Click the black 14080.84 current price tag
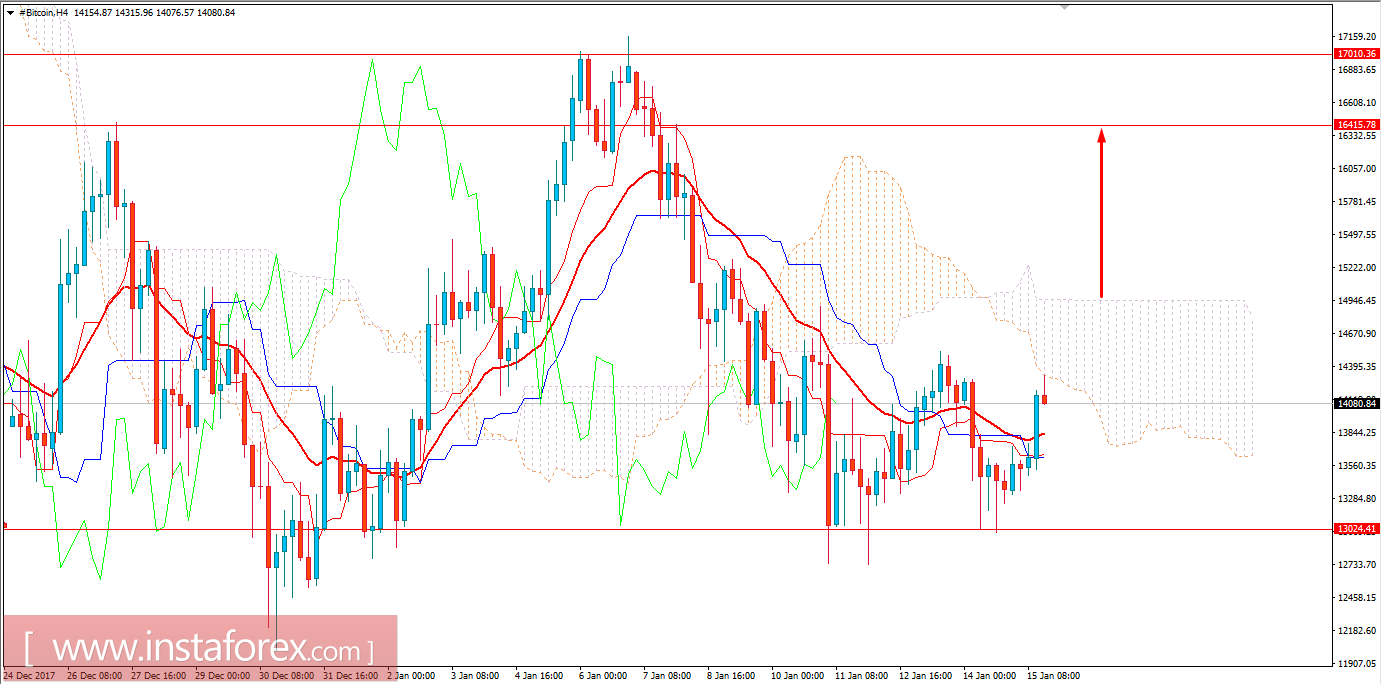Viewport: 1381px width, 684px height. (x=1357, y=404)
